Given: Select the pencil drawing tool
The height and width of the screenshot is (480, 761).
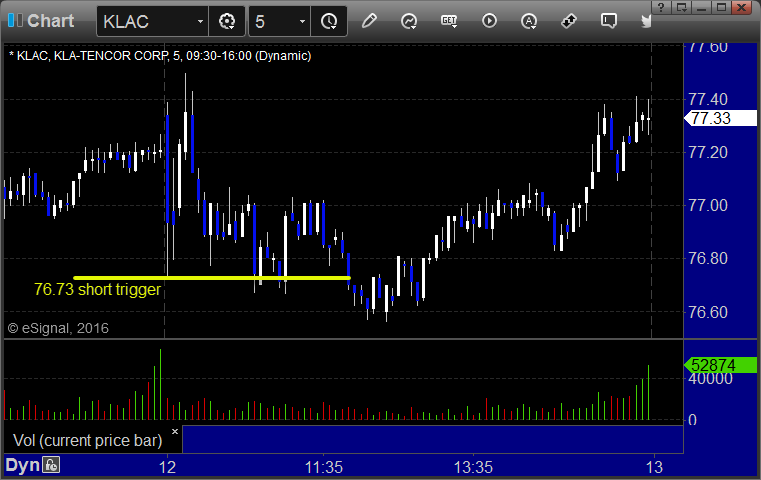Looking at the screenshot, I should click(369, 21).
